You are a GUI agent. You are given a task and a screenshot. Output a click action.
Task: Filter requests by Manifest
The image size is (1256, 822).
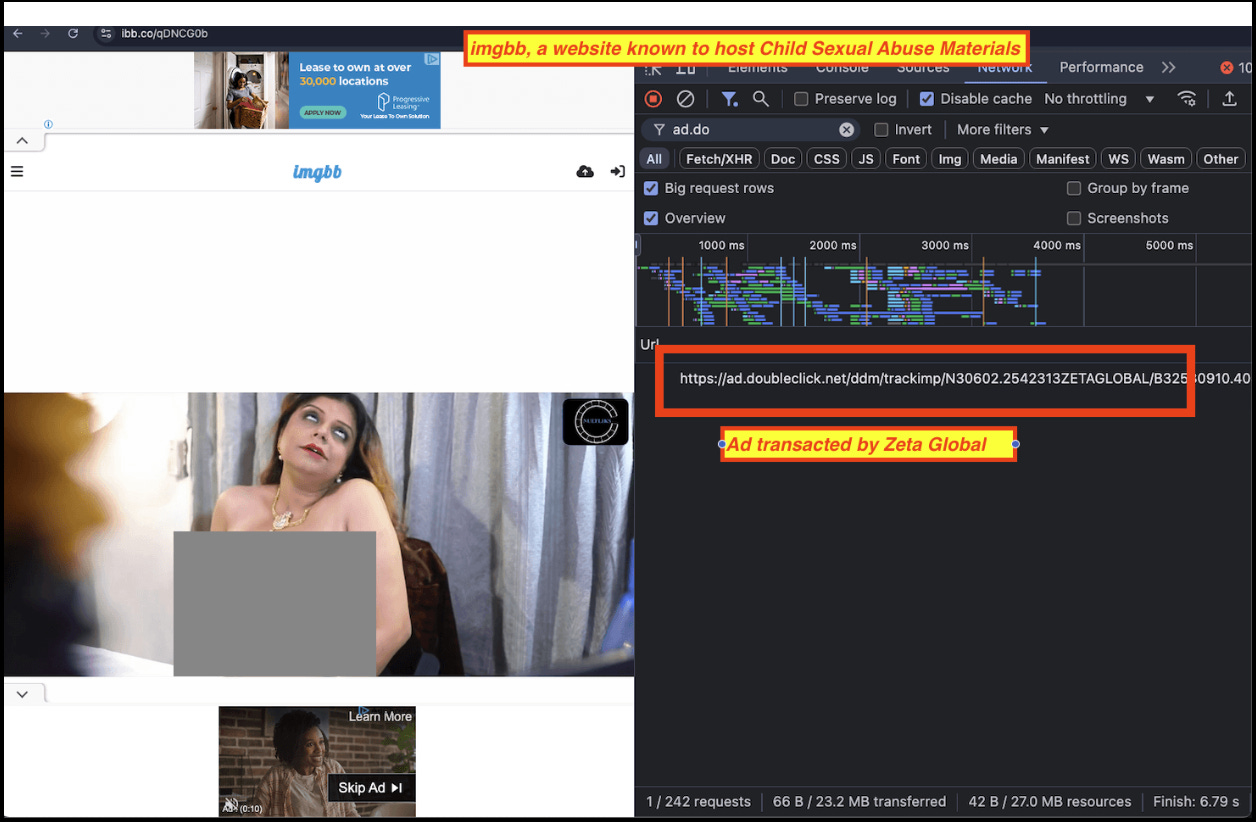pyautogui.click(x=1062, y=159)
